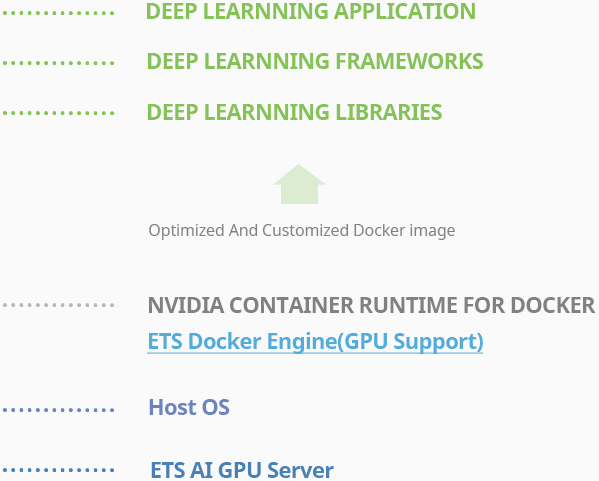Click green dotted line beside DEEP LEARNNING LIBRARIES
This screenshot has width=599, height=481.
(58, 113)
